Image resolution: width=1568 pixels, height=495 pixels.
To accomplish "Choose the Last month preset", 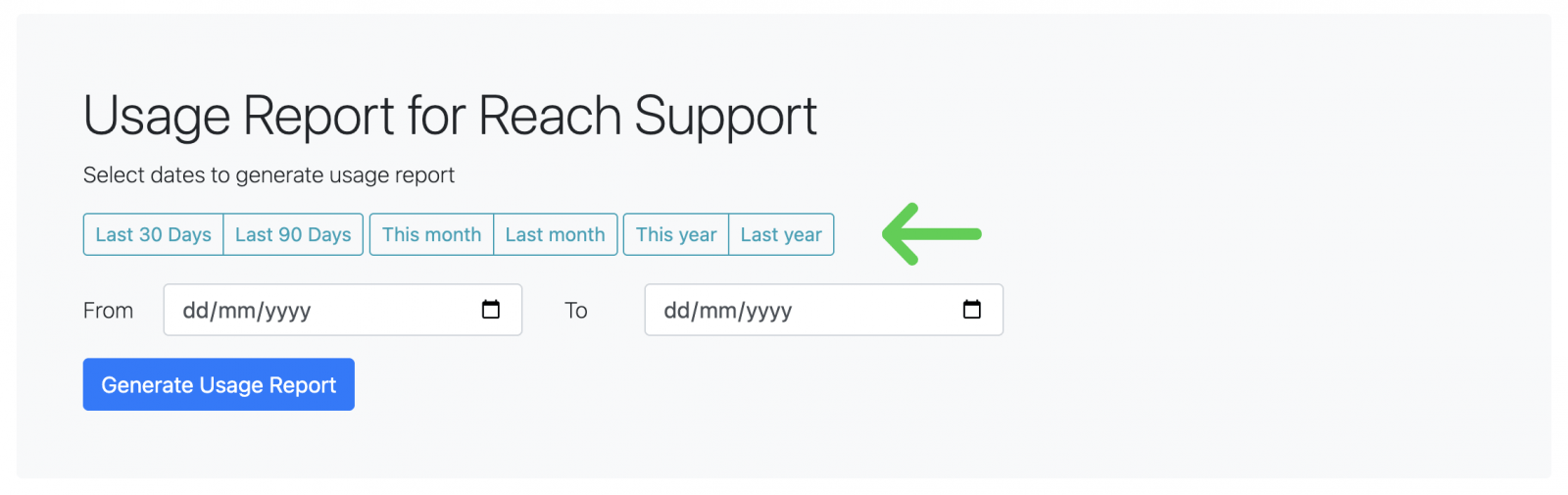I will pyautogui.click(x=555, y=234).
